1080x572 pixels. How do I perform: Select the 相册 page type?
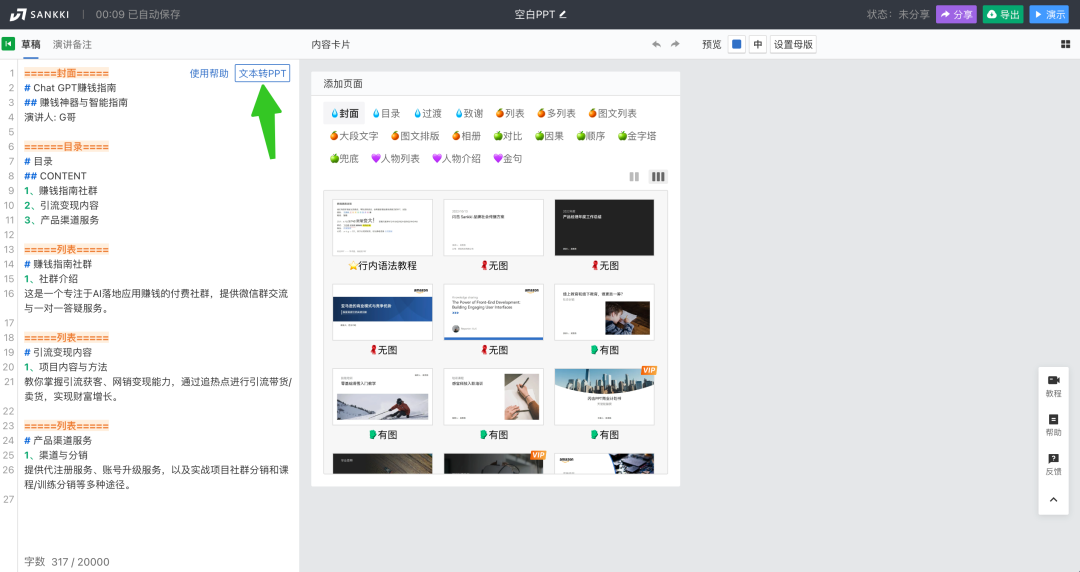pos(466,136)
